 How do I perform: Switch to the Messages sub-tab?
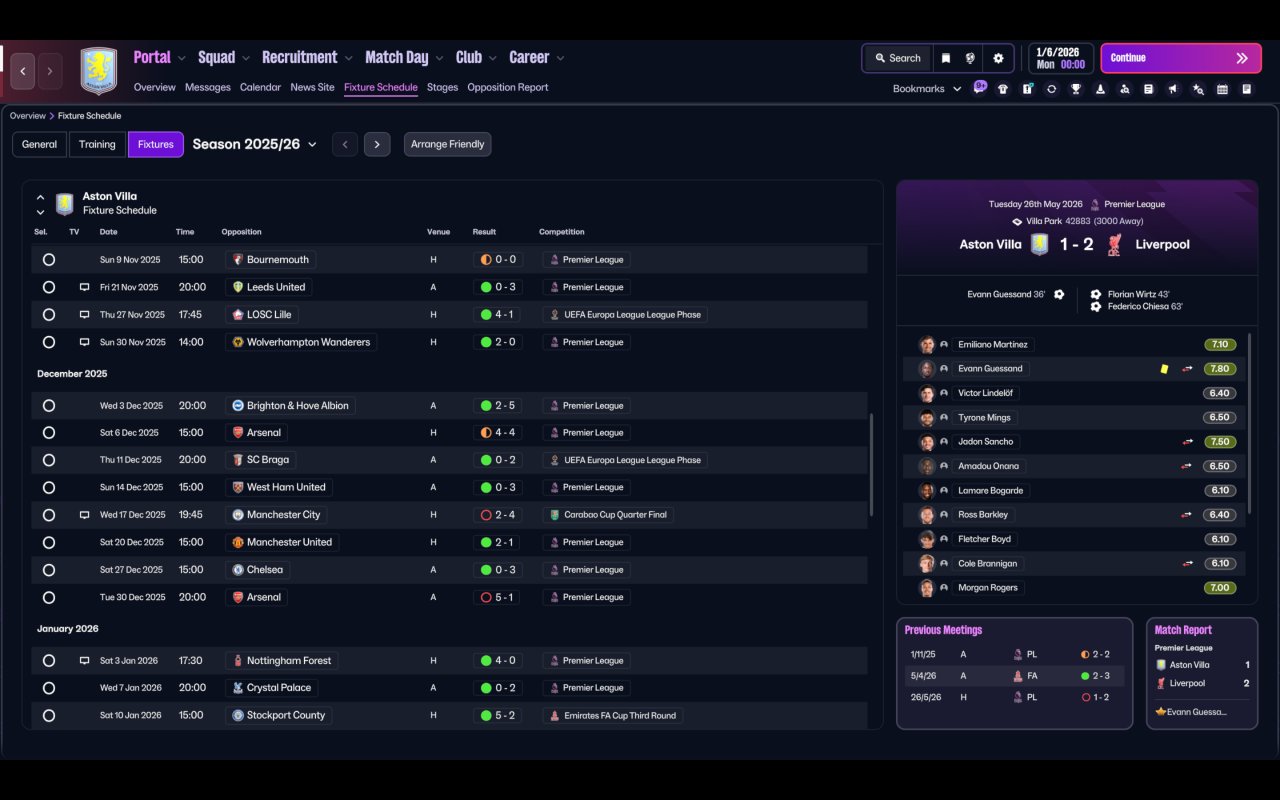pos(208,87)
